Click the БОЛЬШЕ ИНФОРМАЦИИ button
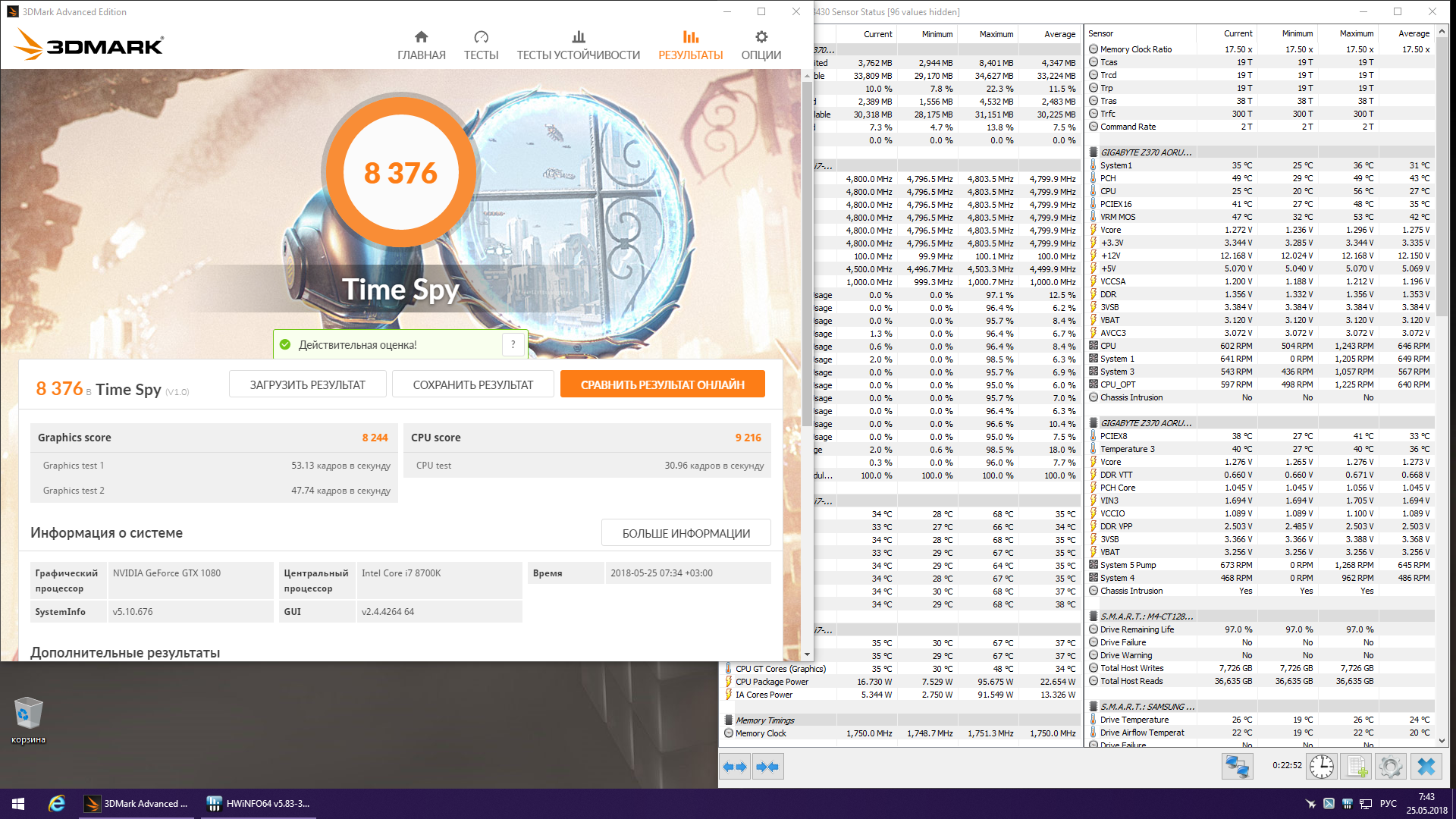 pyautogui.click(x=686, y=533)
